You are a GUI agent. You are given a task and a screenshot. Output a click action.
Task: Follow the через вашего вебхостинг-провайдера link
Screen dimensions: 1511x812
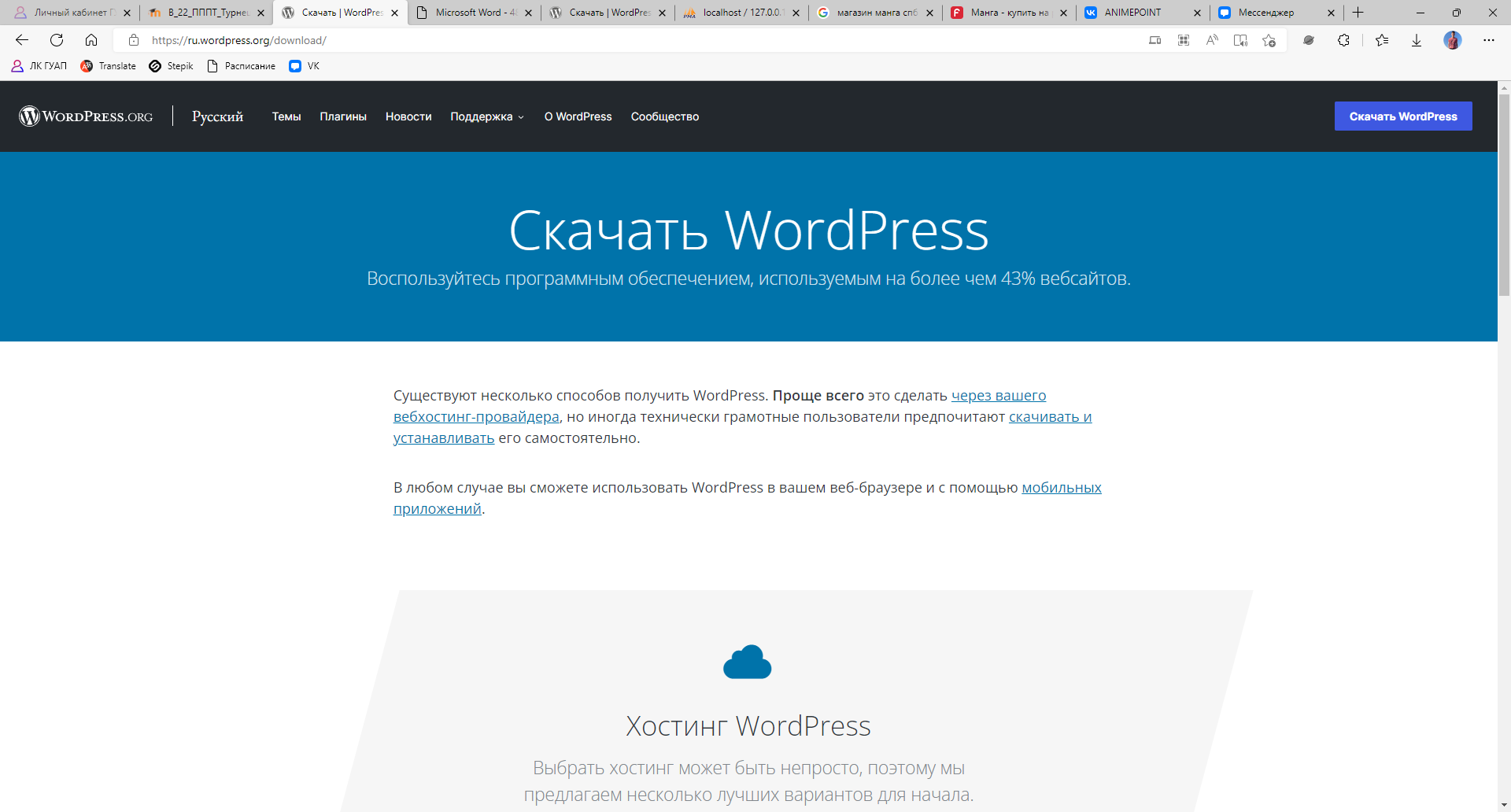(x=999, y=396)
